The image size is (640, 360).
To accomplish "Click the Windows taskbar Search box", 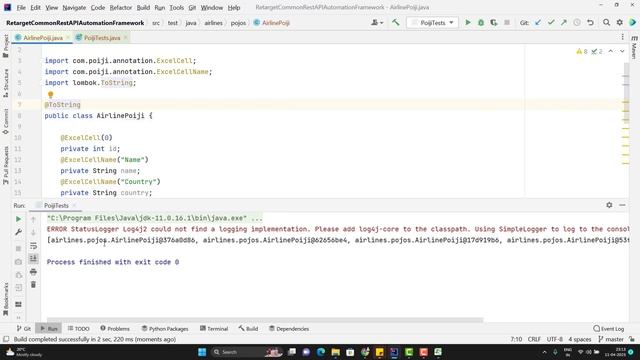I will coord(247,352).
